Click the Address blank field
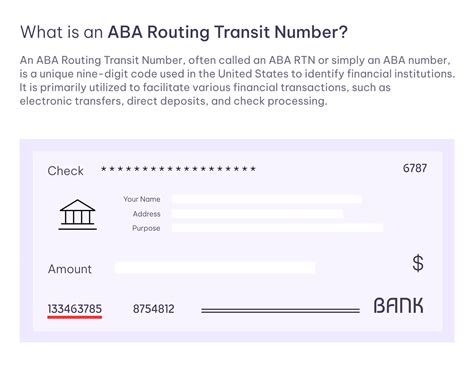This screenshot has height=369, width=474. [258, 214]
